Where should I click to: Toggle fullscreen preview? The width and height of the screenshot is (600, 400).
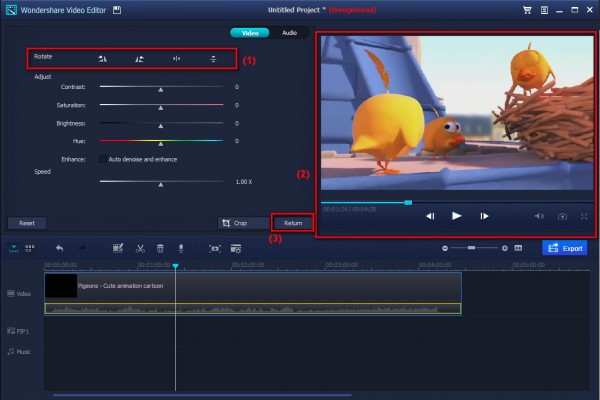pyautogui.click(x=584, y=216)
